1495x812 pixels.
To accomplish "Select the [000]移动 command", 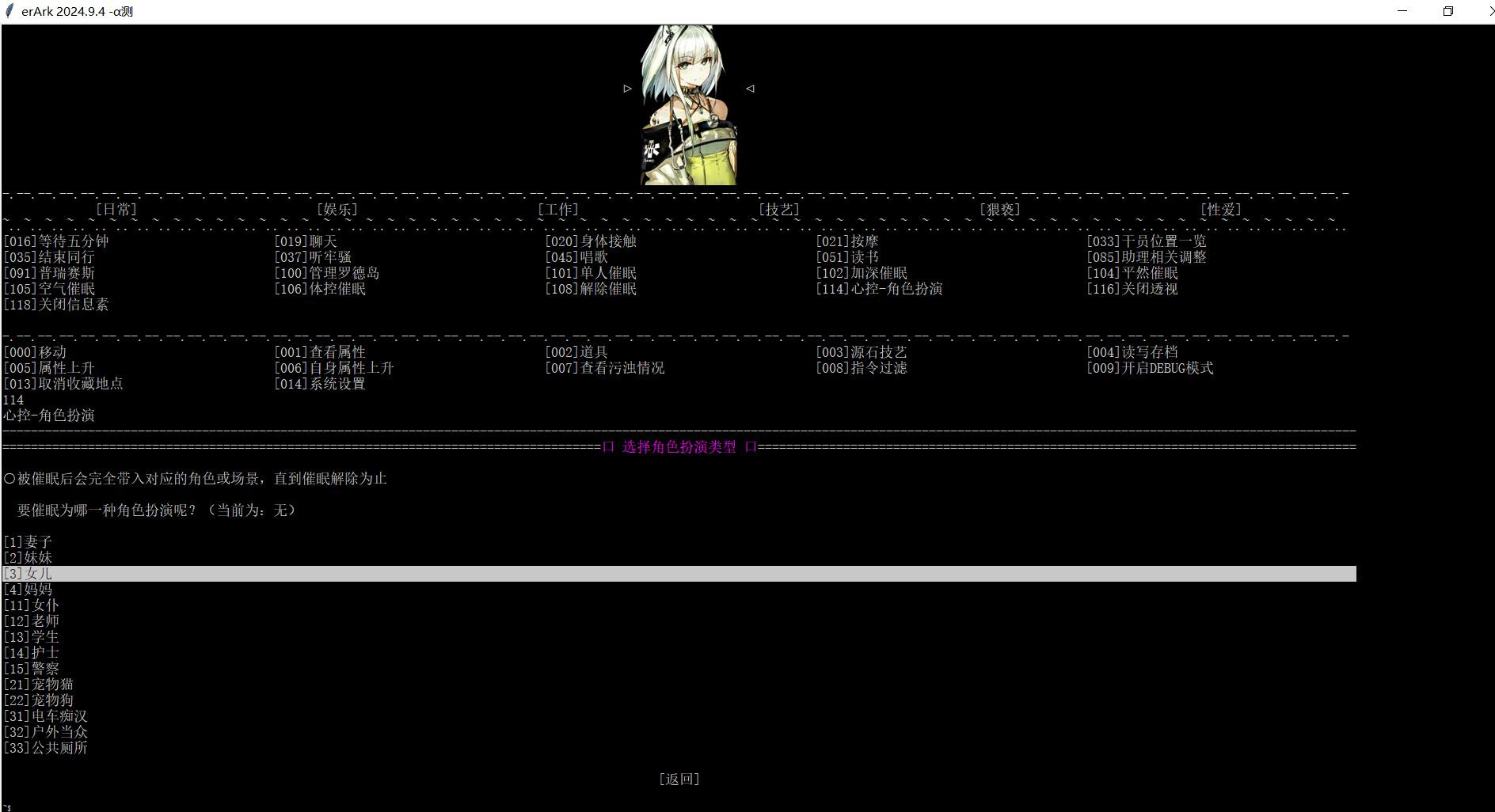I will (x=35, y=352).
